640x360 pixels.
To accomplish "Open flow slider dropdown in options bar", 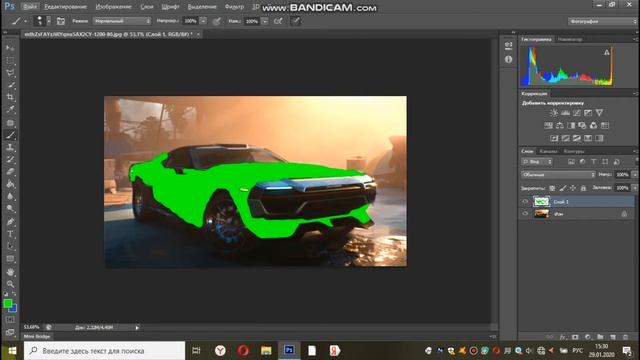I will tap(265, 21).
